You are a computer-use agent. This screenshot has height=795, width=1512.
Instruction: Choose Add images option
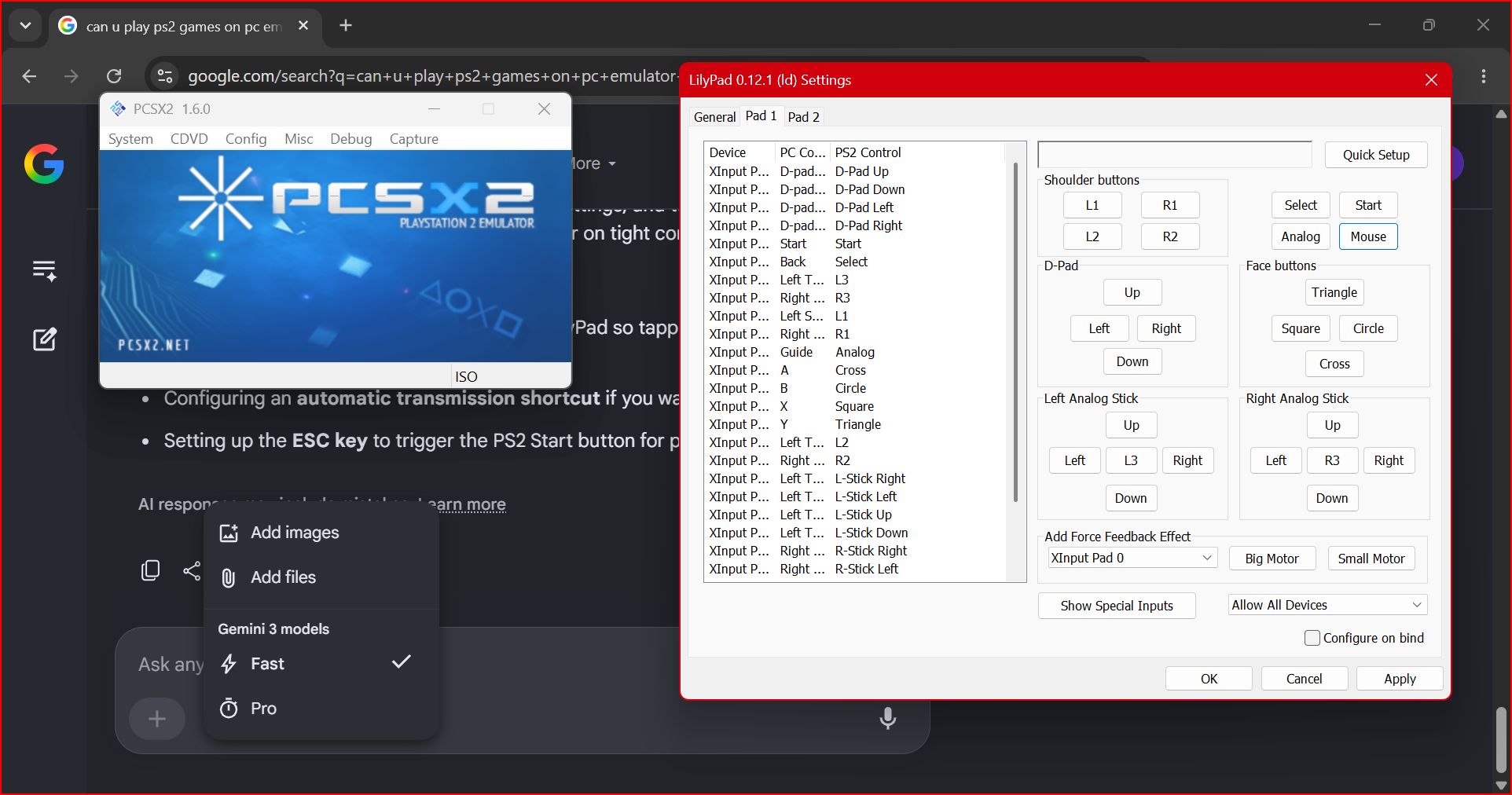pyautogui.click(x=321, y=533)
